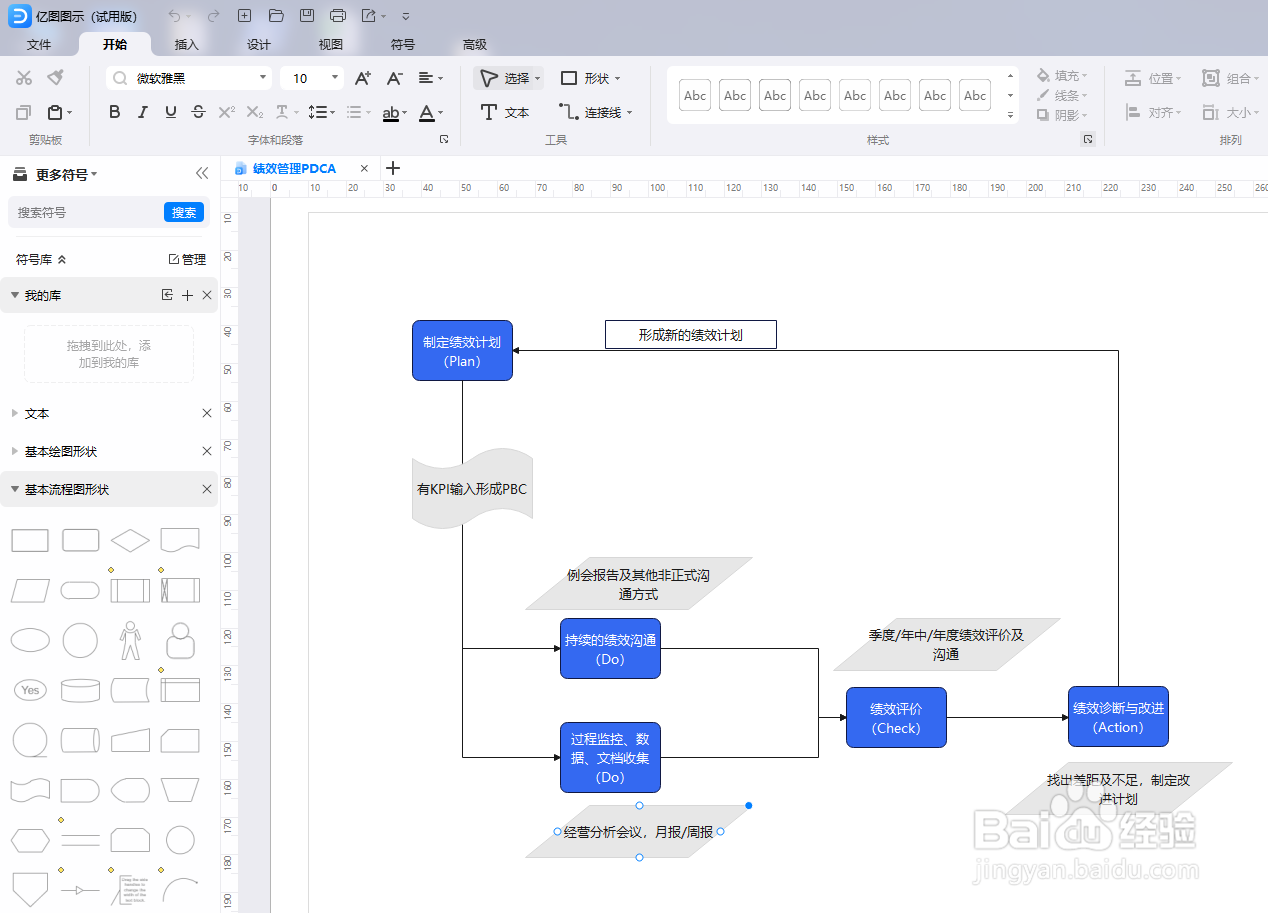This screenshot has width=1268, height=913.
Task: Click the 搜索 symbol search button
Action: coord(183,212)
